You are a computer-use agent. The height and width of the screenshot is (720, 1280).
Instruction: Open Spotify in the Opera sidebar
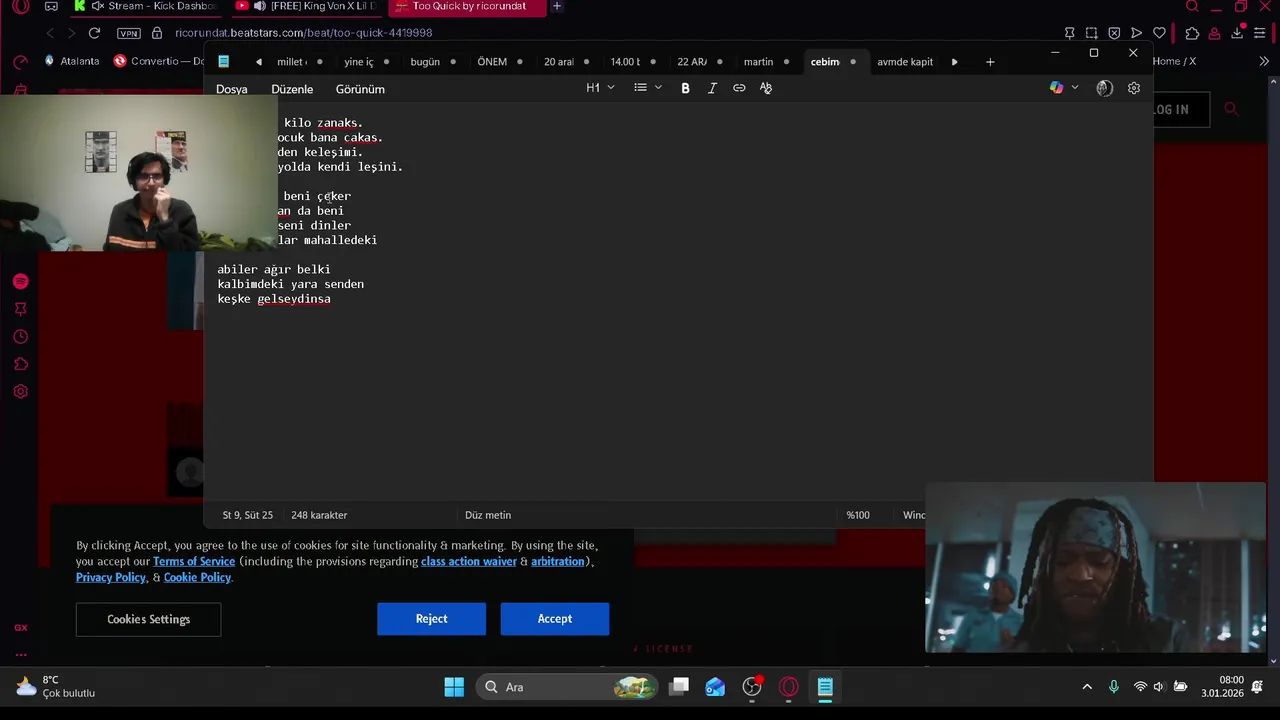(20, 282)
